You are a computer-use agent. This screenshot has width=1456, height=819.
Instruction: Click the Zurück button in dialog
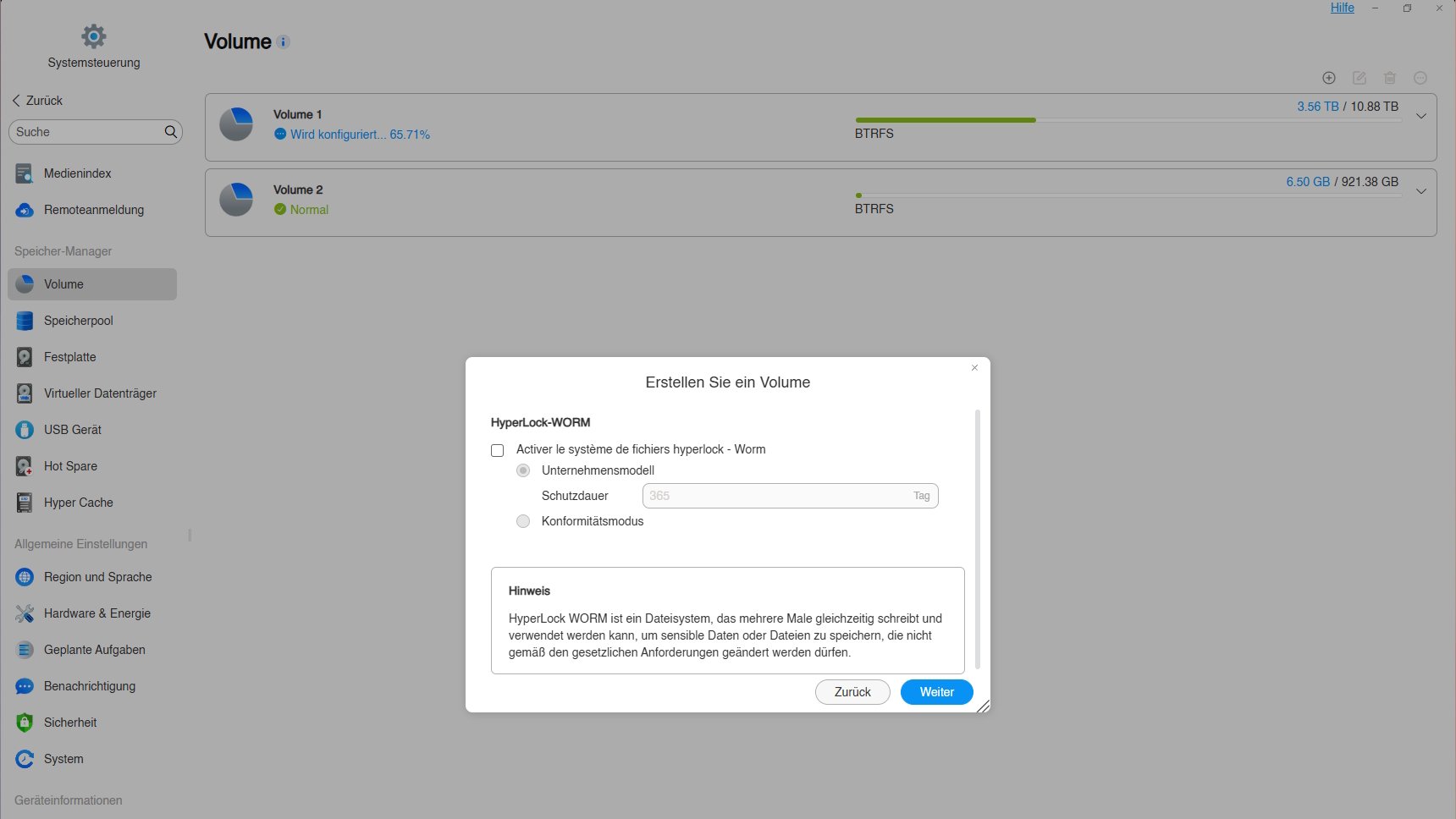coord(852,692)
